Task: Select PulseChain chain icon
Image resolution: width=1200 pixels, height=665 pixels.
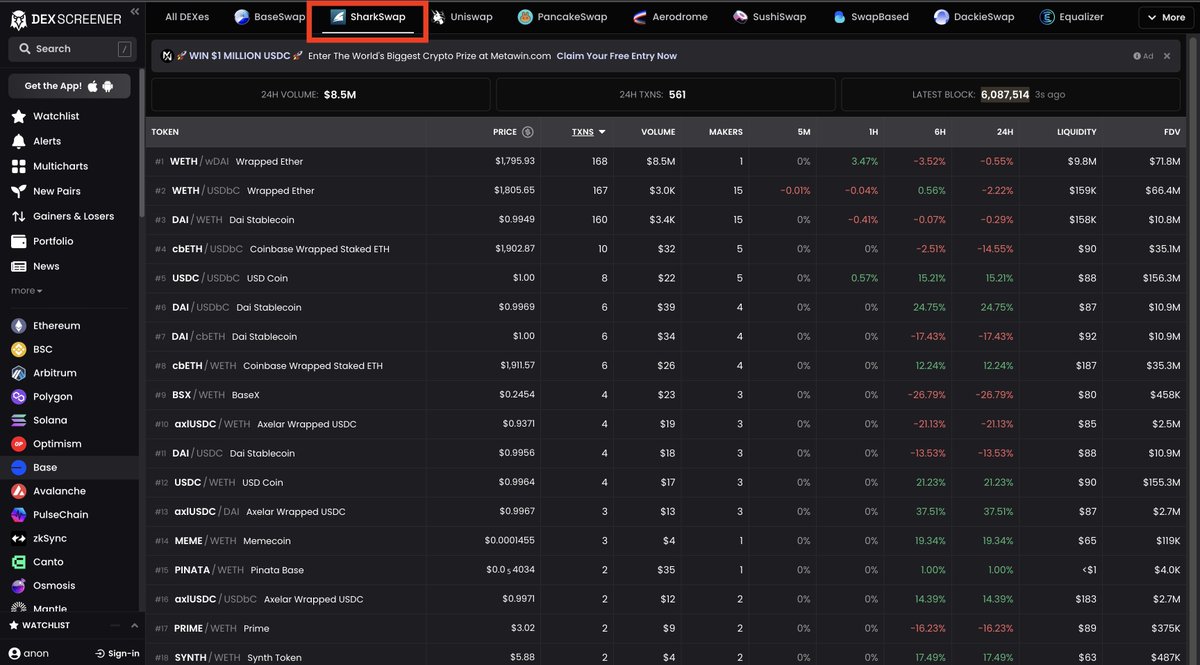Action: [x=19, y=515]
